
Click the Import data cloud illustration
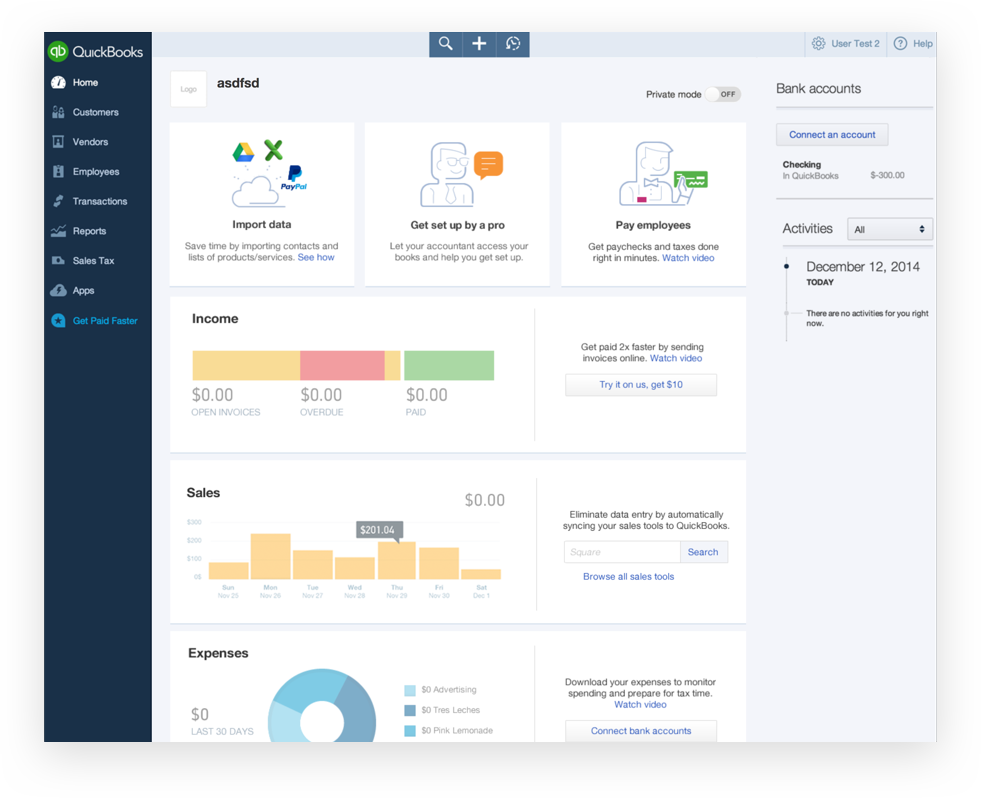tap(269, 173)
